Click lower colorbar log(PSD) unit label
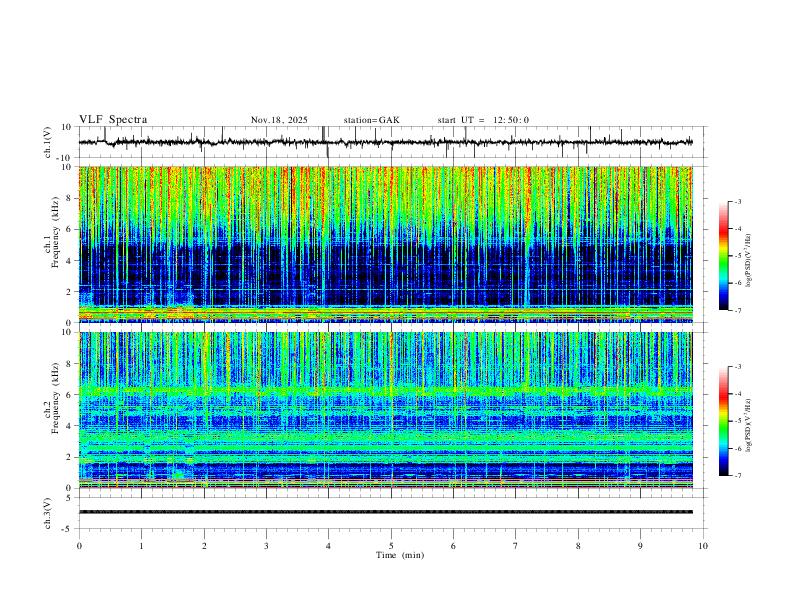Image resolution: width=792 pixels, height=612 pixels. [x=748, y=425]
